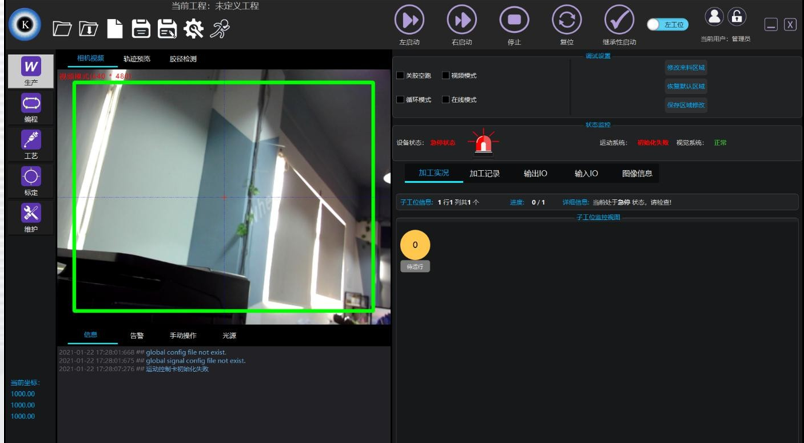Image resolution: width=804 pixels, height=443 pixels.
Task: Click the 当前用户 管理员 label
Action: click(x=726, y=39)
